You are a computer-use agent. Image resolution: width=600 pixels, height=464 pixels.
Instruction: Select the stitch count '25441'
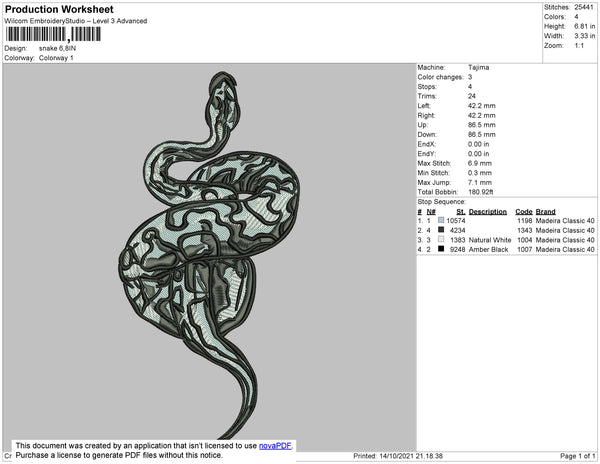584,7
